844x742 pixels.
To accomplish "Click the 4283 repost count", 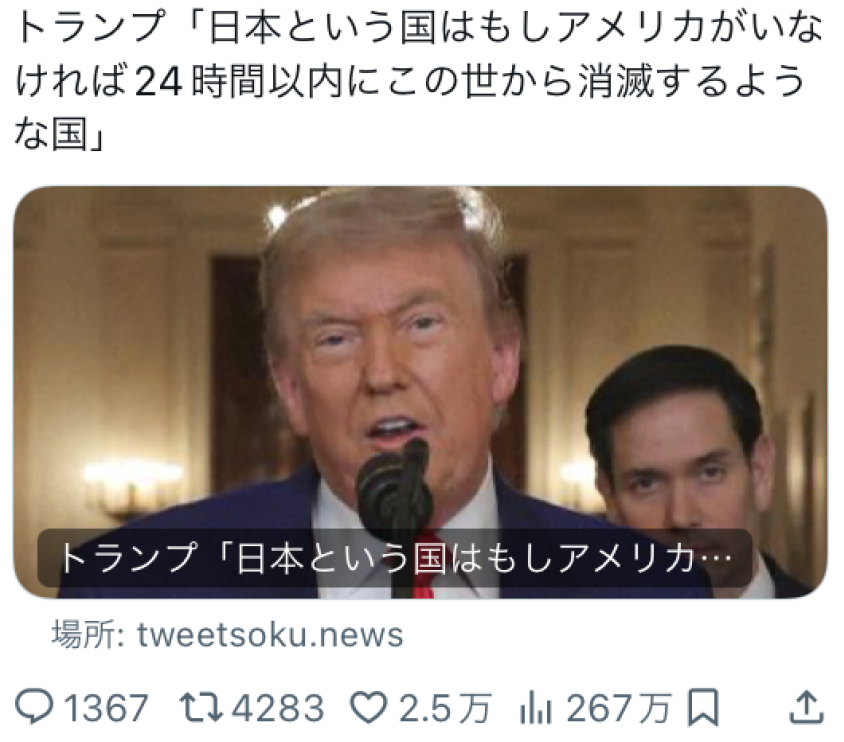I will [278, 707].
